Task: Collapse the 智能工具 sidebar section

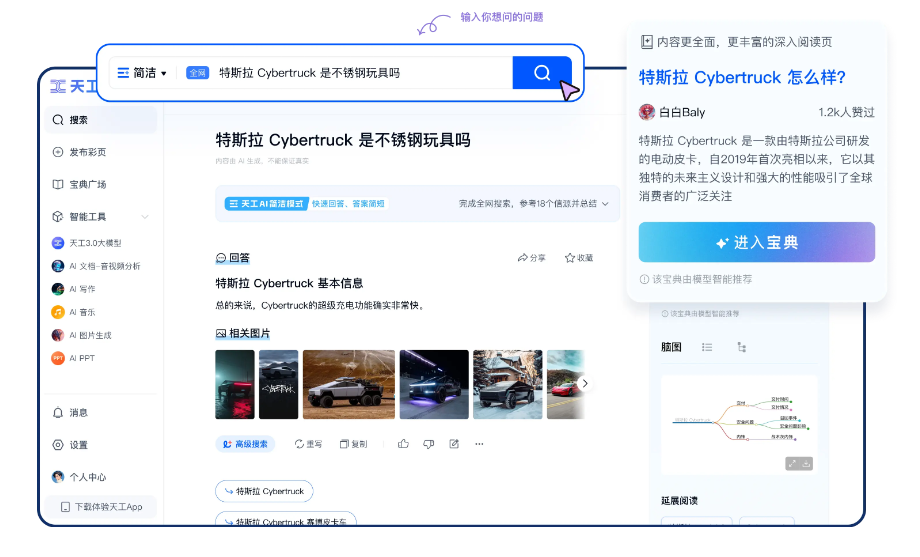Action: tap(145, 217)
